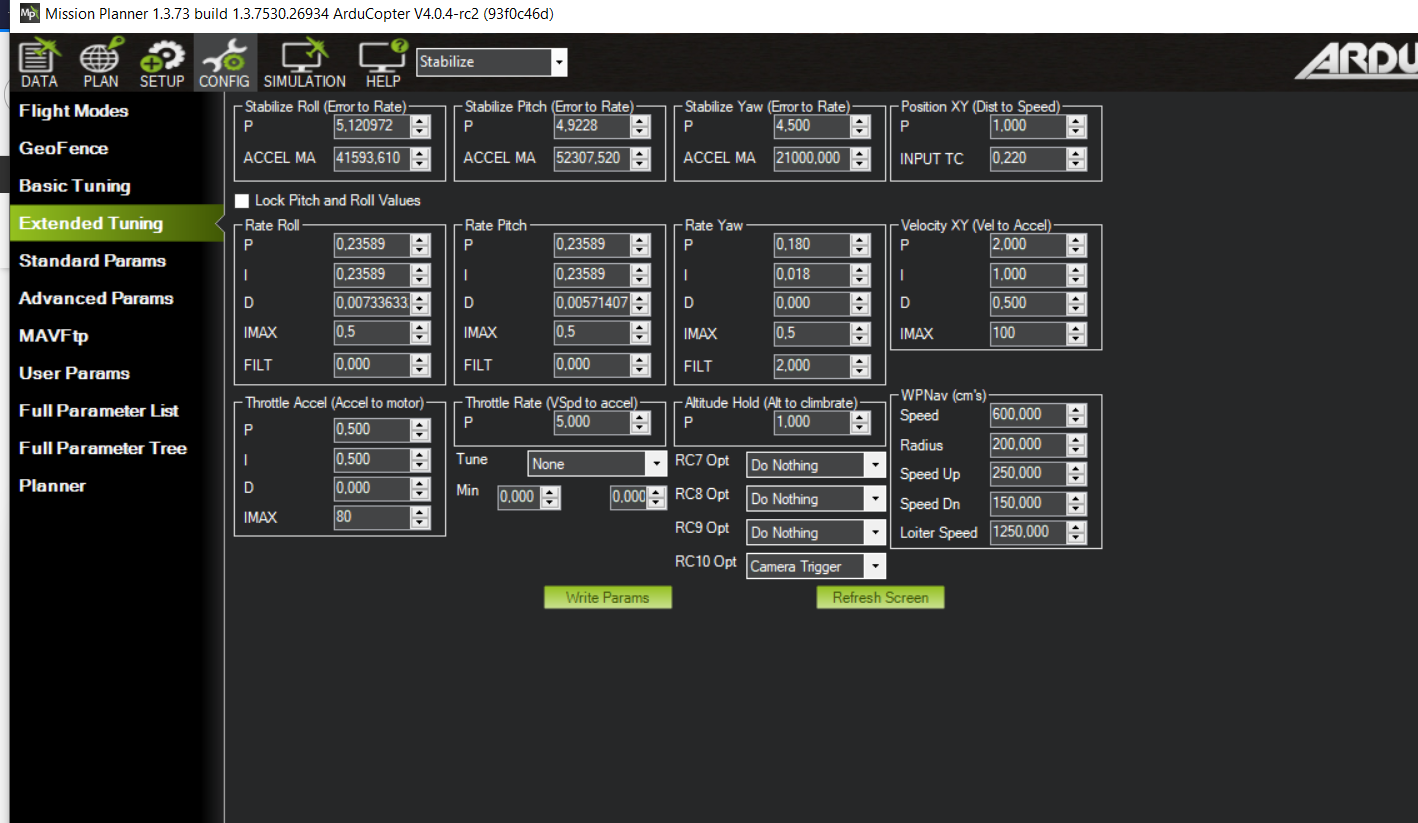Click Rate Roll FILT stepper arrows

420,366
